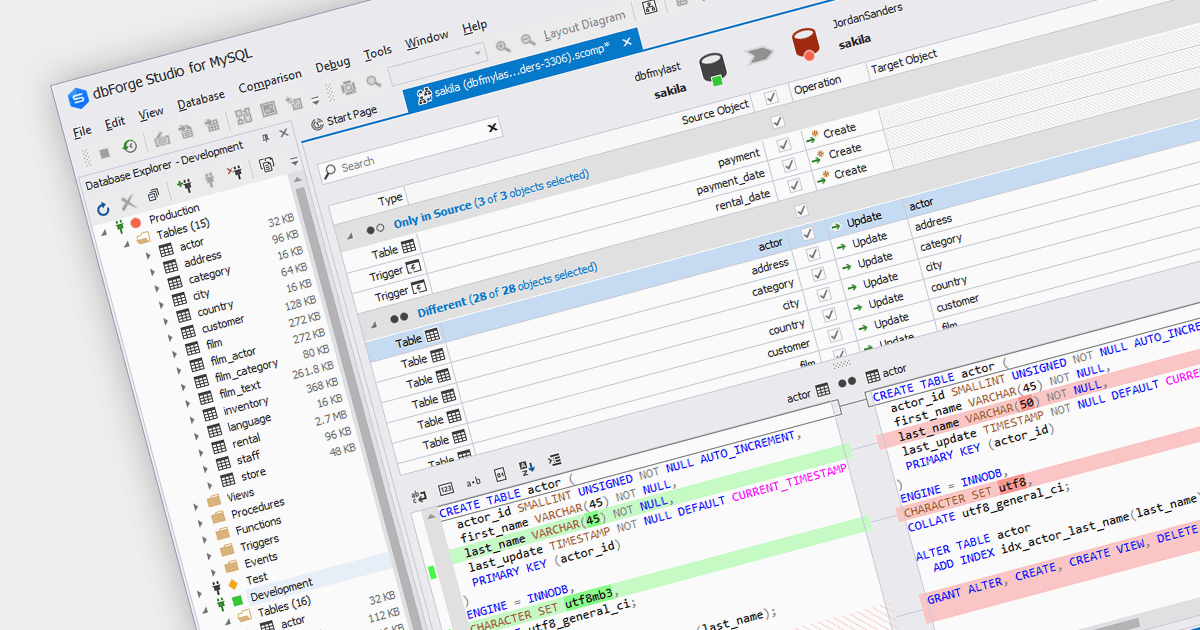Click the dbForge Studio logo icon

78,98
